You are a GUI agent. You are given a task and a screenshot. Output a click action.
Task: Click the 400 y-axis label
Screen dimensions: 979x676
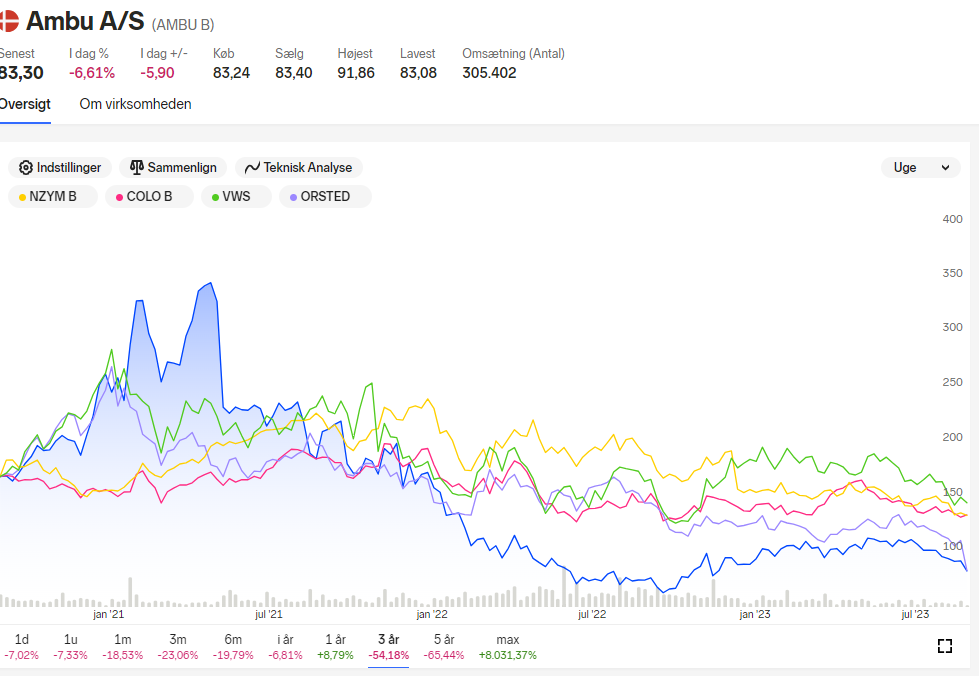pos(953,219)
